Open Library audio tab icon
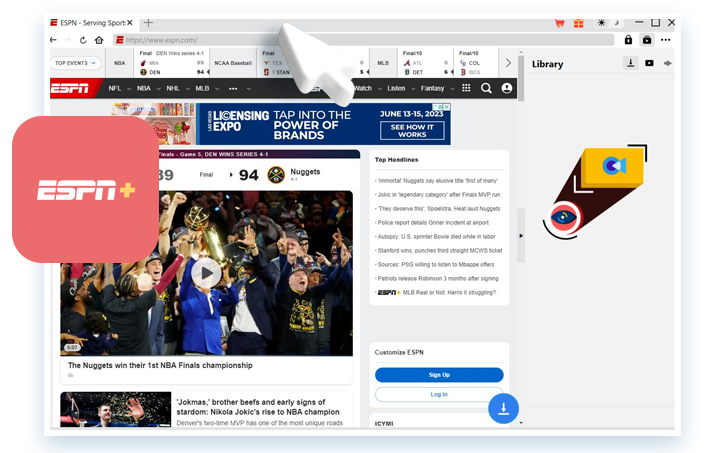Screen dimensions: 713x453 (x=668, y=63)
